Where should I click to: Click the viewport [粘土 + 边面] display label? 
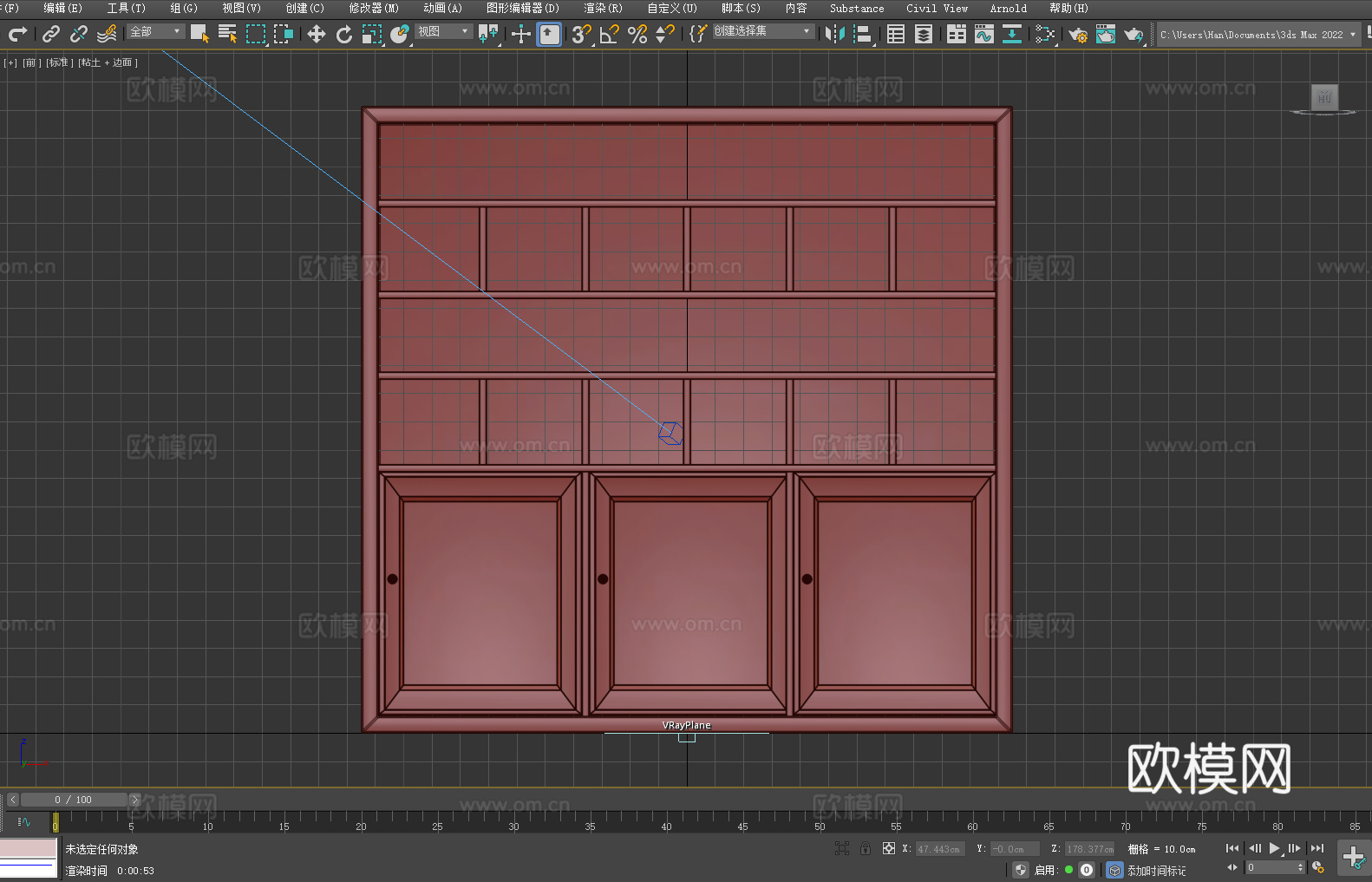coord(108,62)
